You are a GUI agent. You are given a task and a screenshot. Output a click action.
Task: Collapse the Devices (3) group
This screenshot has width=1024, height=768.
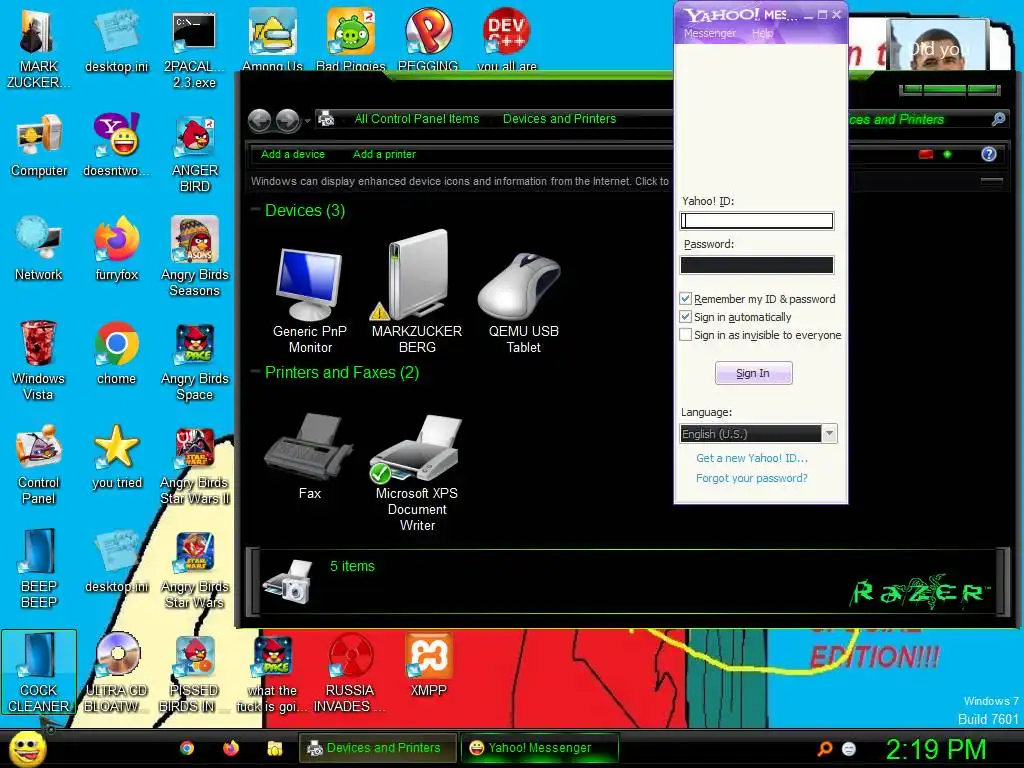tap(255, 210)
